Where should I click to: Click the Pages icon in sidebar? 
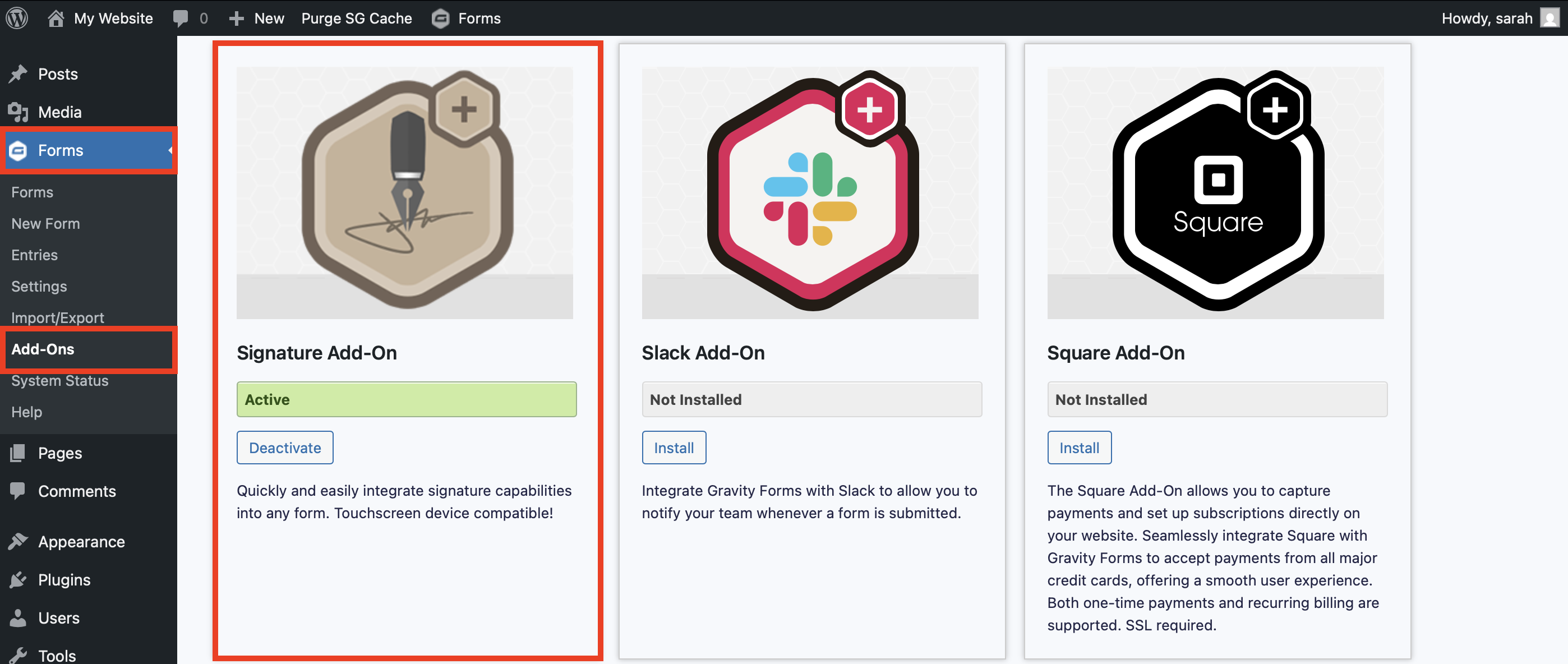click(19, 453)
